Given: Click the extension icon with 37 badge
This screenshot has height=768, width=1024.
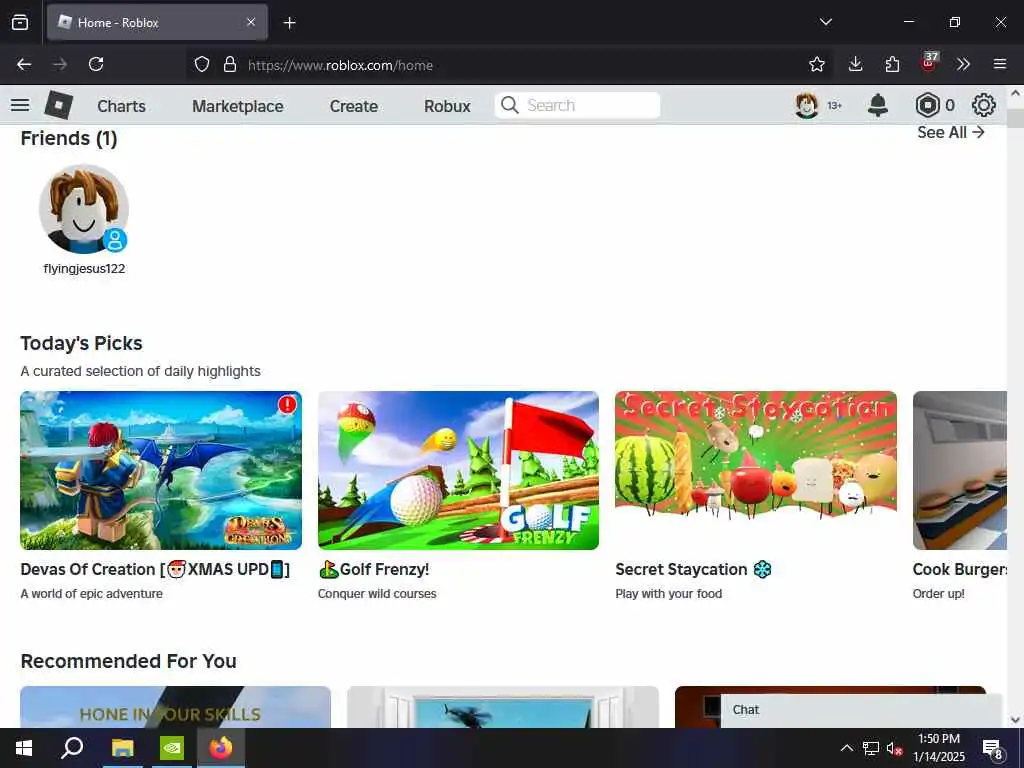Looking at the screenshot, I should (x=929, y=63).
